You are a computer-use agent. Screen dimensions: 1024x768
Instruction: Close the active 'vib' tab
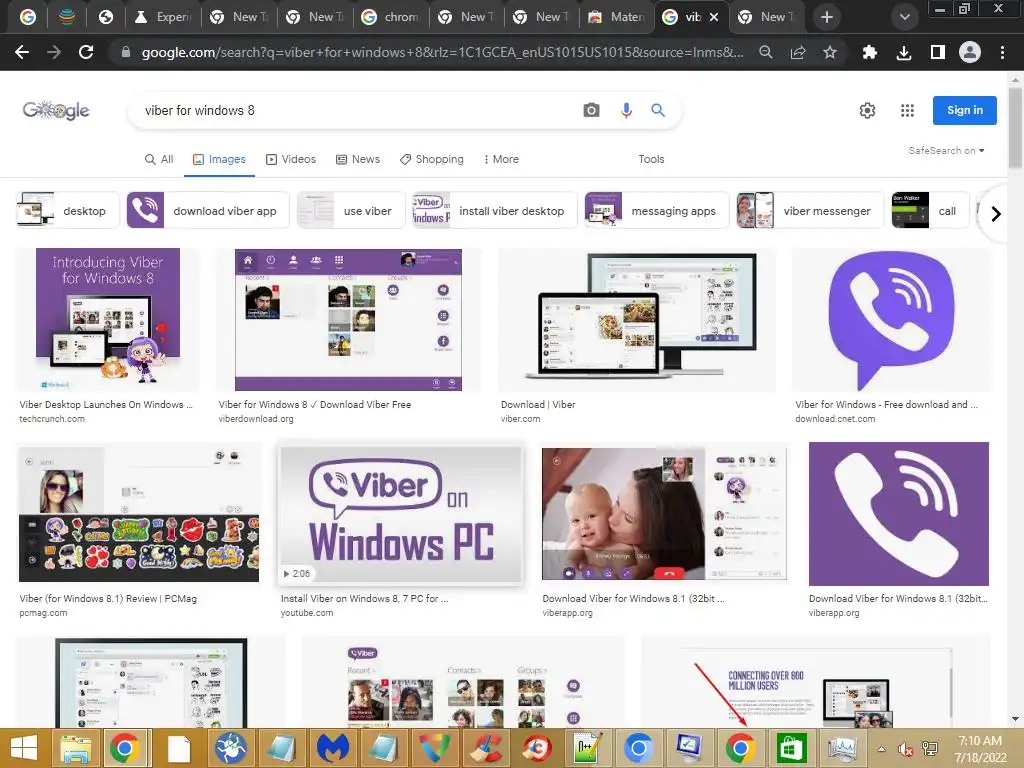click(714, 17)
